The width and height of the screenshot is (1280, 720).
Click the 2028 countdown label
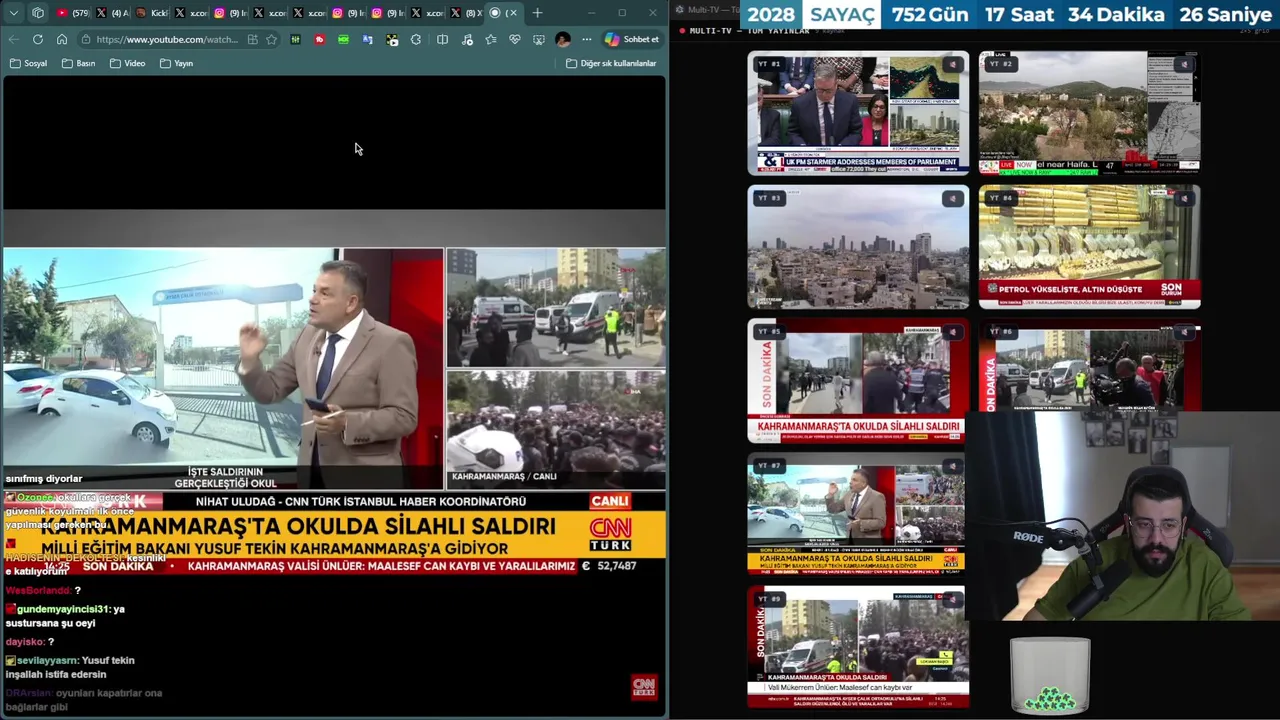771,15
